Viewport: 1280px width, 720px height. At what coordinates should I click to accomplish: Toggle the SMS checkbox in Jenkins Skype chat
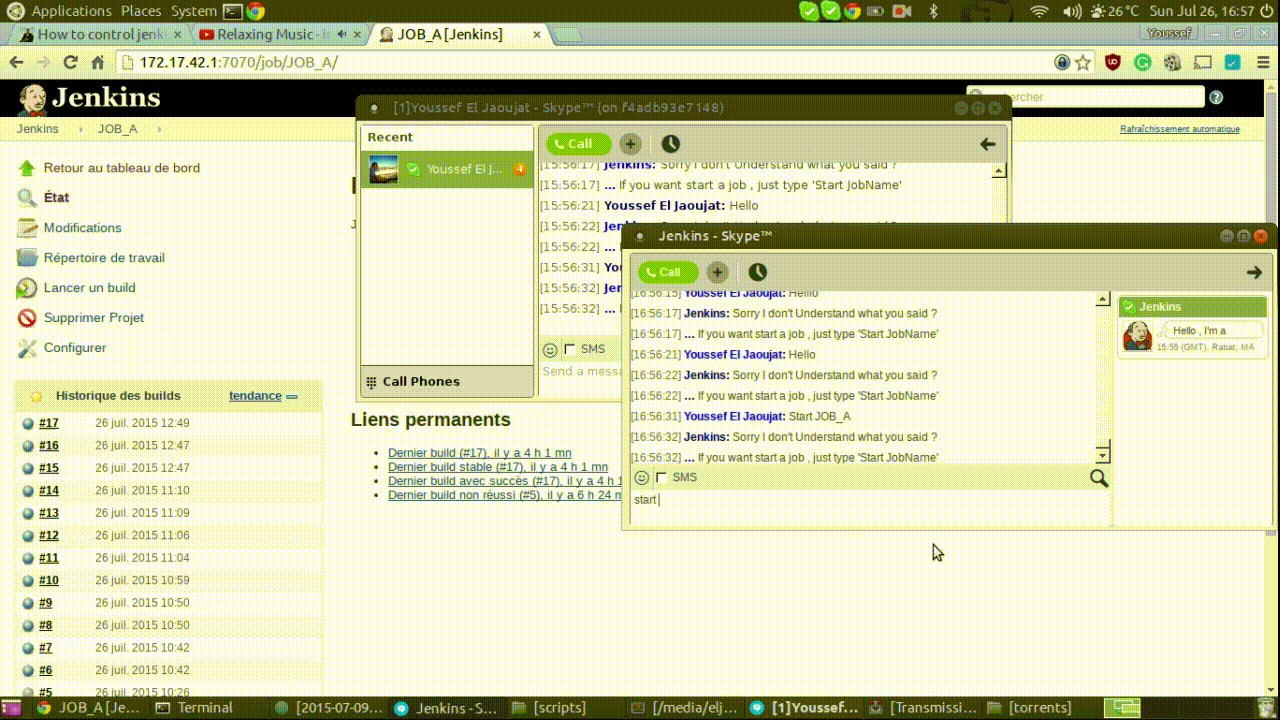[x=661, y=478]
